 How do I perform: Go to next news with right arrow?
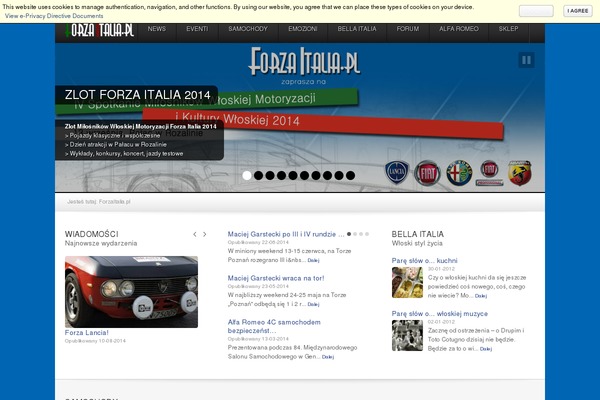tap(205, 234)
